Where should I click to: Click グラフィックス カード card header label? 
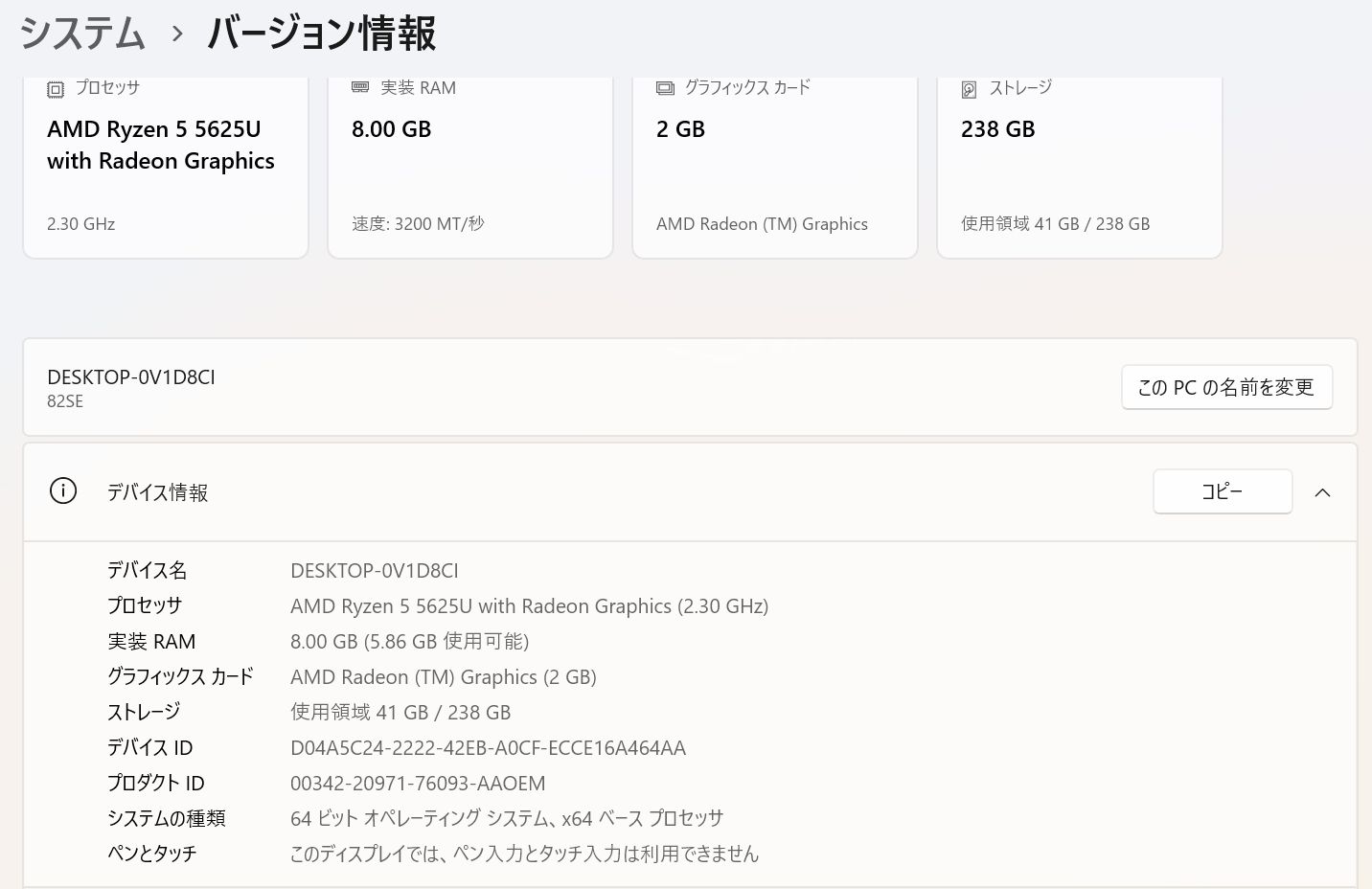pos(747,87)
